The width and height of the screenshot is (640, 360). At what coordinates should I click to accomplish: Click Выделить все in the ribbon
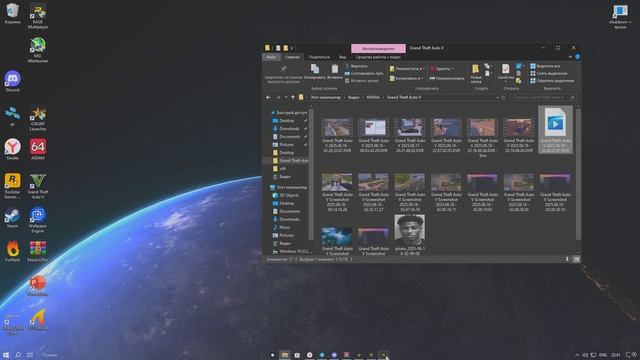point(545,66)
